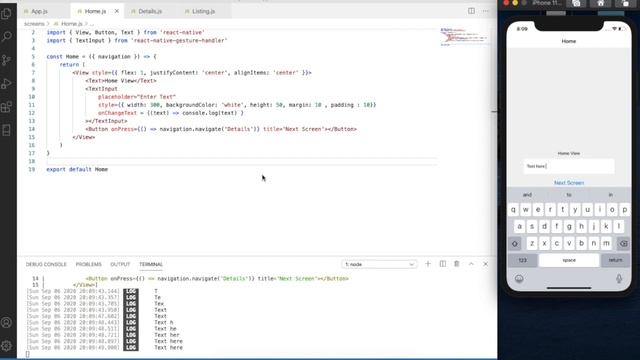This screenshot has width=640, height=360.
Task: Open the OUTPUT panel tab
Action: 120,264
